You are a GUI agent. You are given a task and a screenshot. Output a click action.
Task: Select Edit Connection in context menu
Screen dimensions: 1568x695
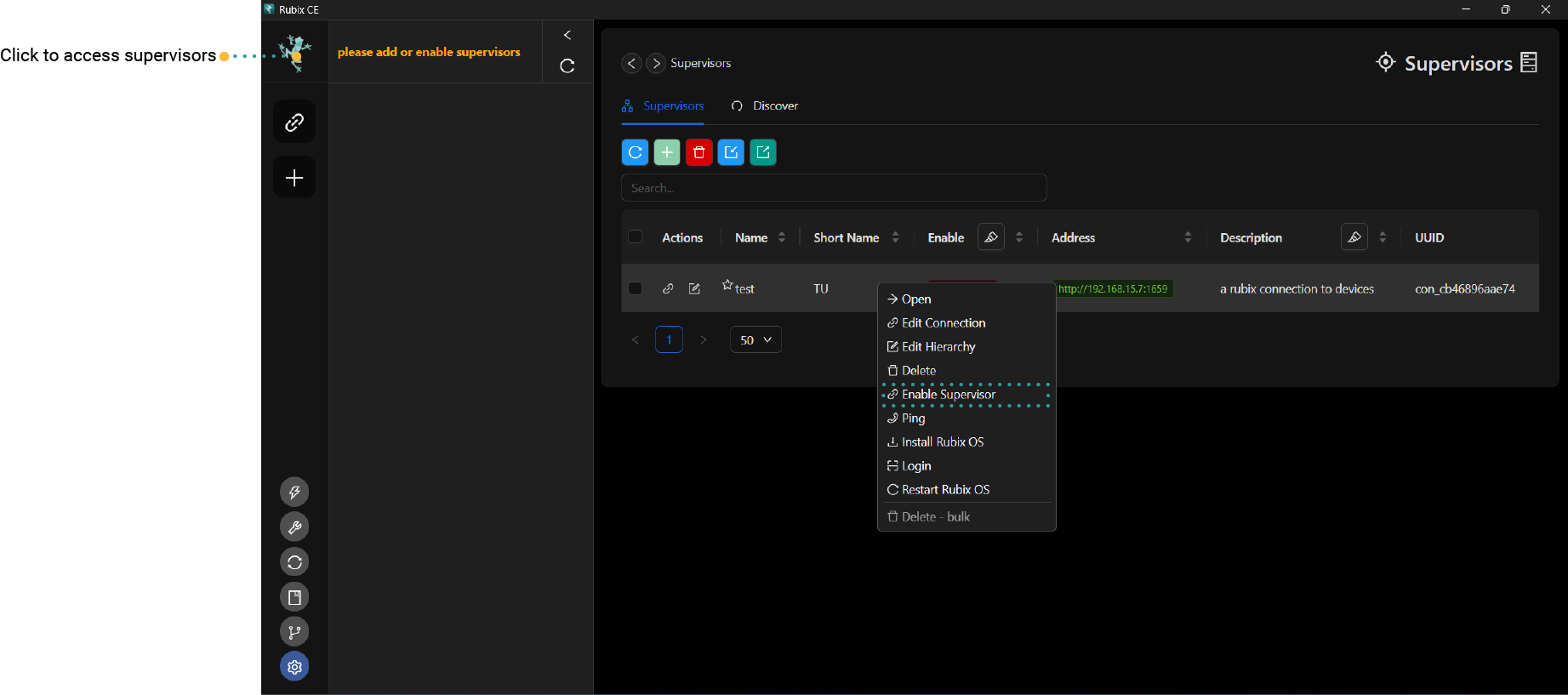966,323
